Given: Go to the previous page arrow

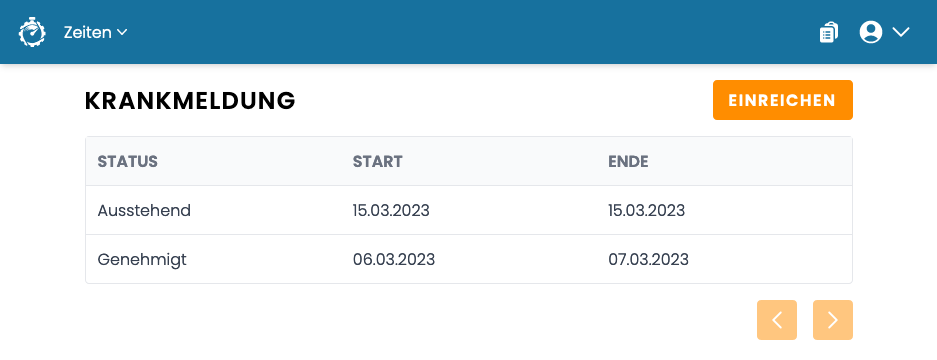Looking at the screenshot, I should coord(777,320).
